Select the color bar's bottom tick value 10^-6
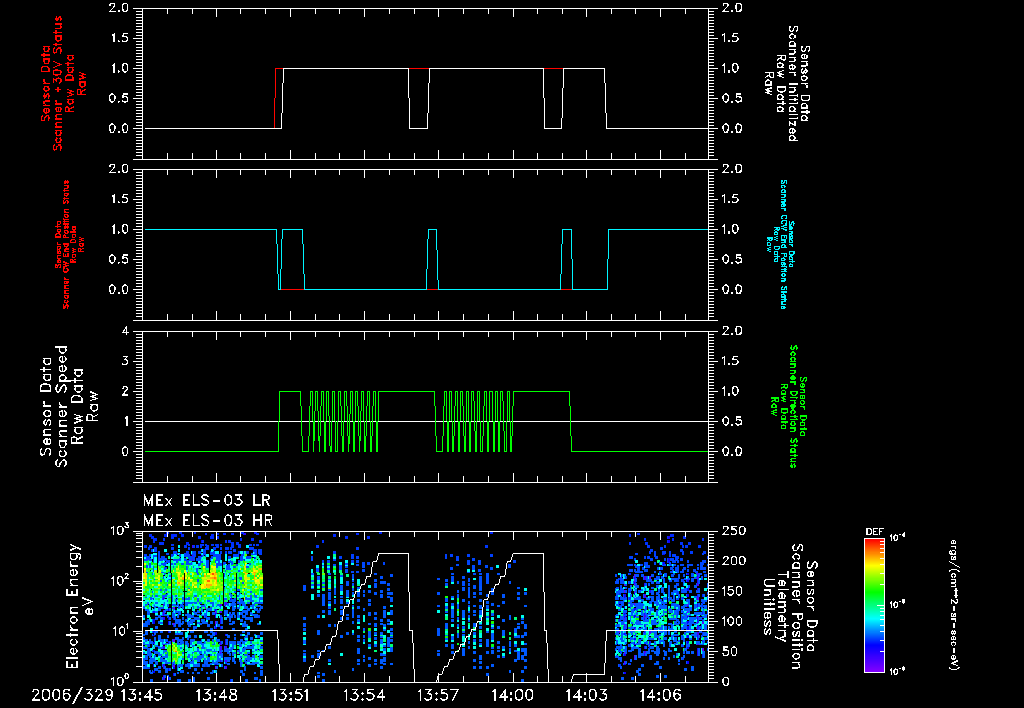Screen dimensions: 1024x708 [x=898, y=671]
